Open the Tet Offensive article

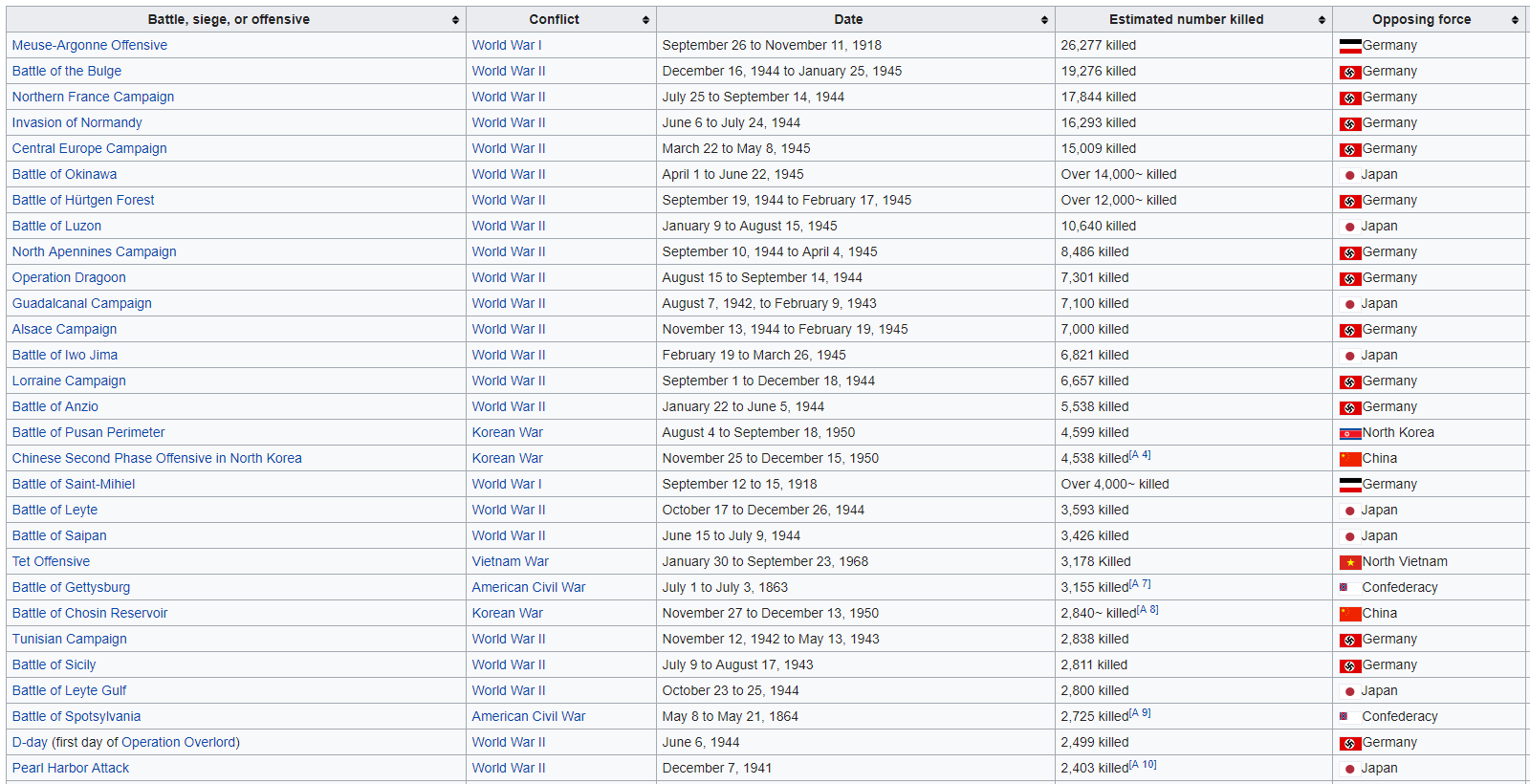pos(51,561)
